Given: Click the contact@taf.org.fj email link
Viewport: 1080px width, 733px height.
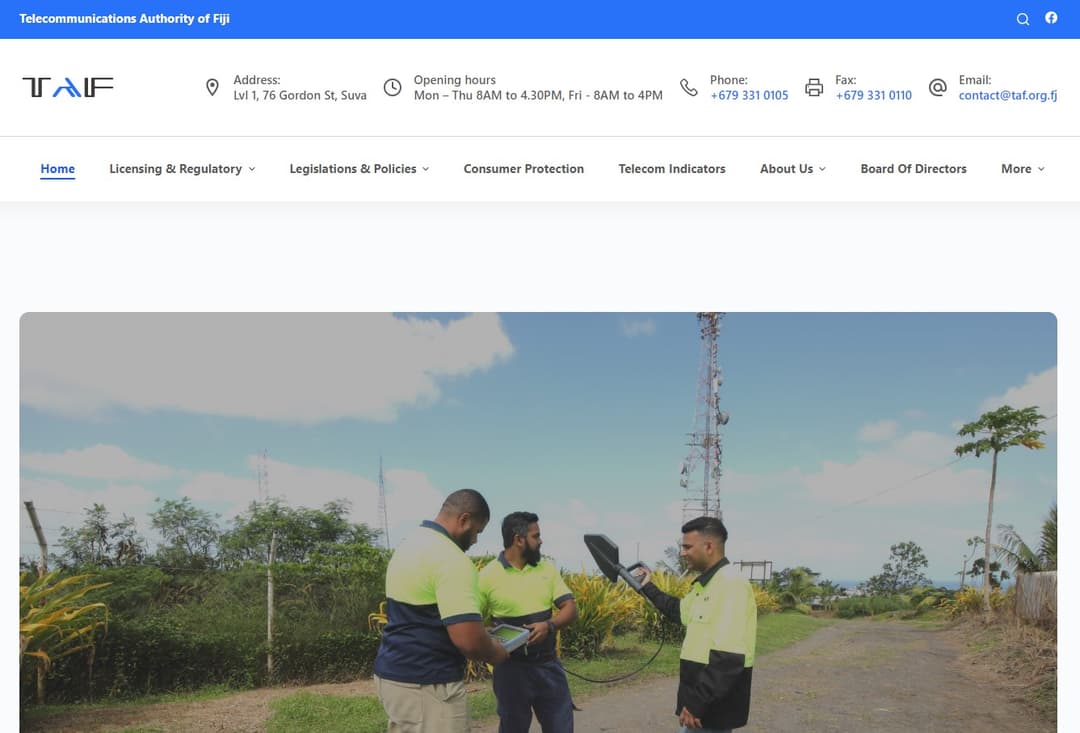Looking at the screenshot, I should (x=1007, y=96).
